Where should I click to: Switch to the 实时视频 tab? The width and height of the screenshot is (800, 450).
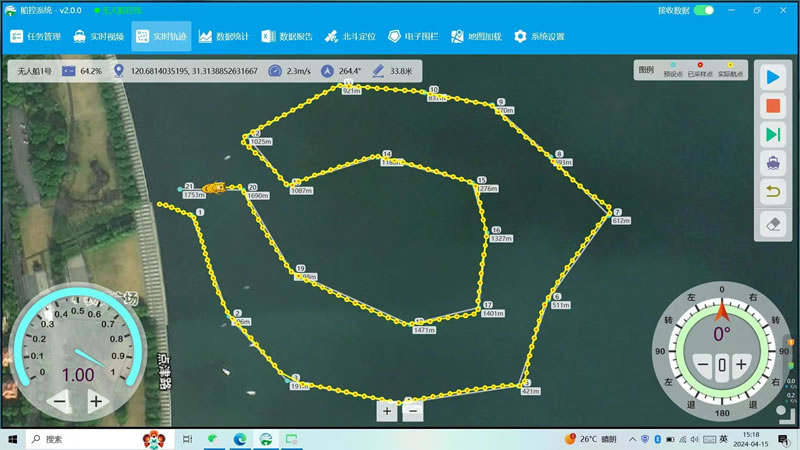tap(97, 37)
